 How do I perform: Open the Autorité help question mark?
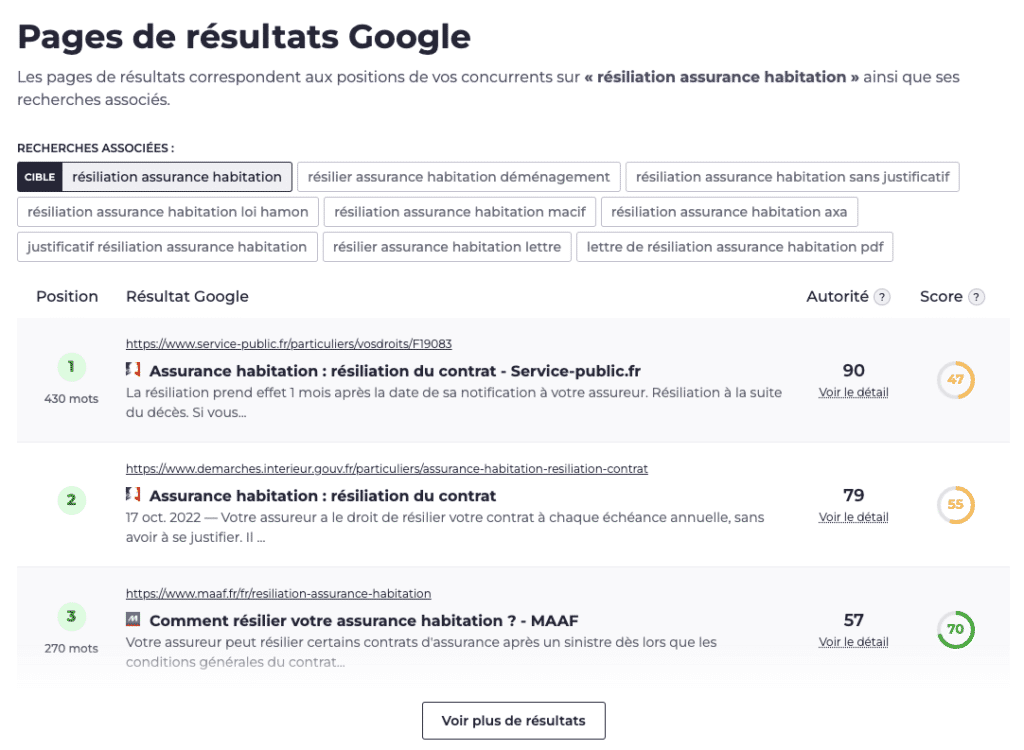(x=884, y=296)
